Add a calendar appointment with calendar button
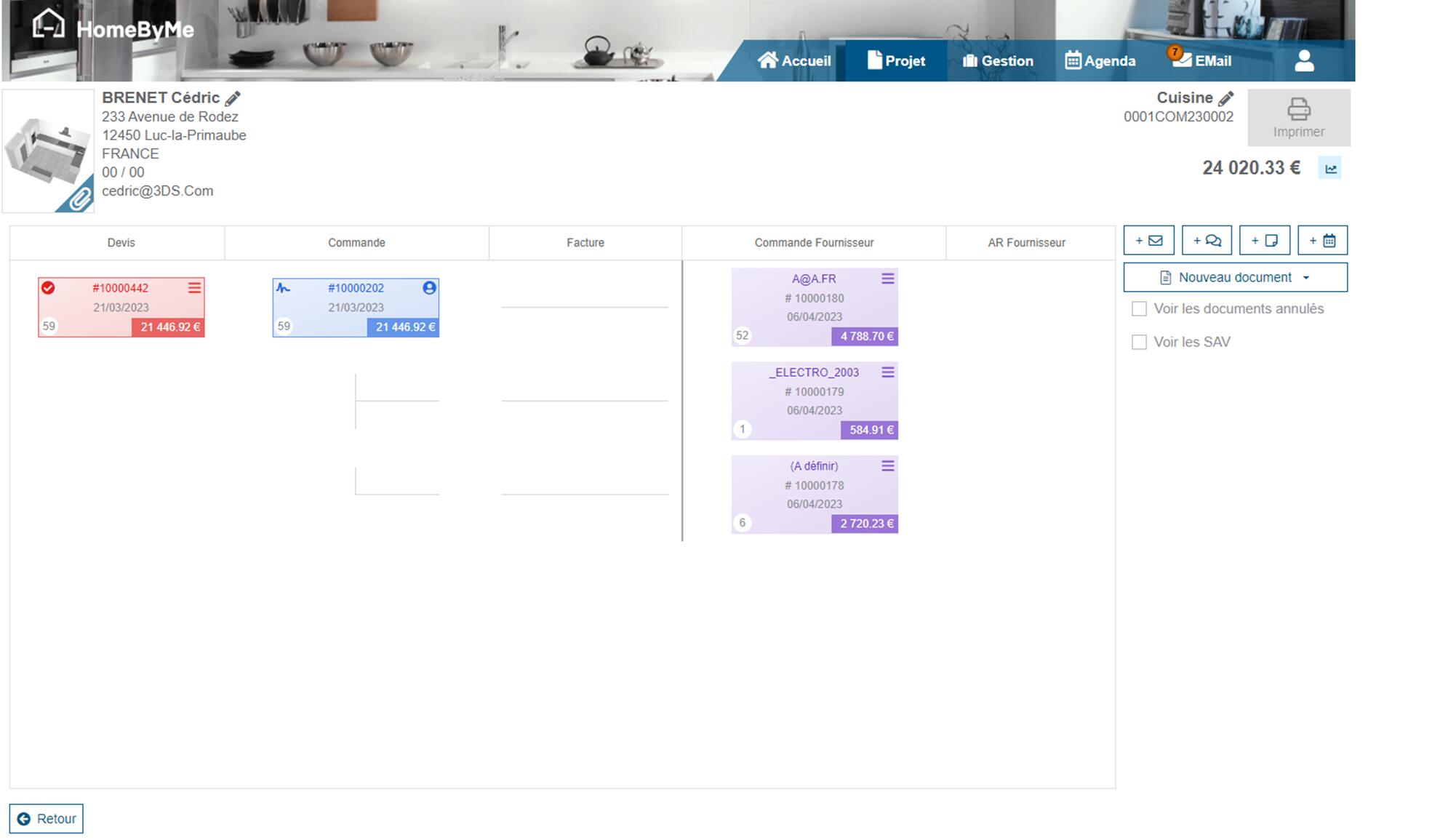 coord(1322,241)
